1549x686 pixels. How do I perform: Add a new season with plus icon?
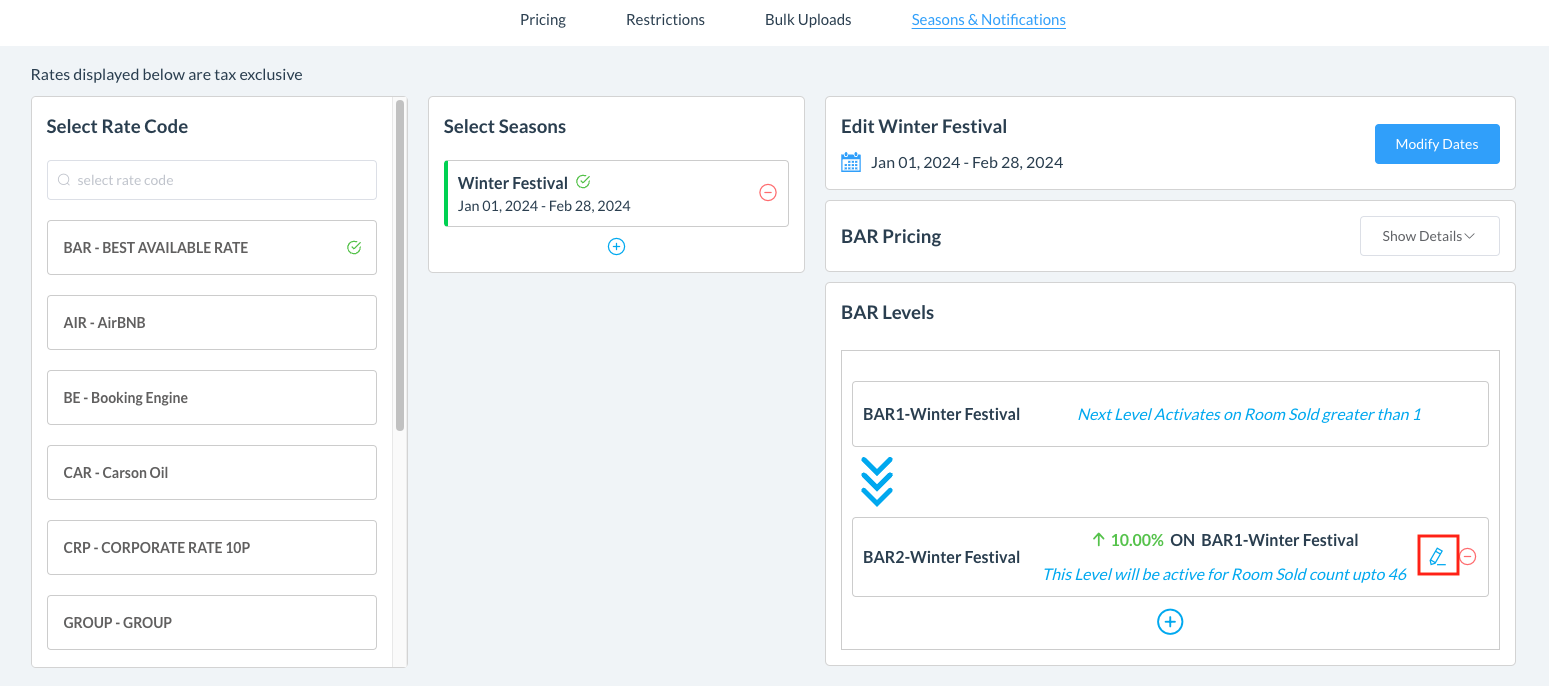(x=616, y=246)
